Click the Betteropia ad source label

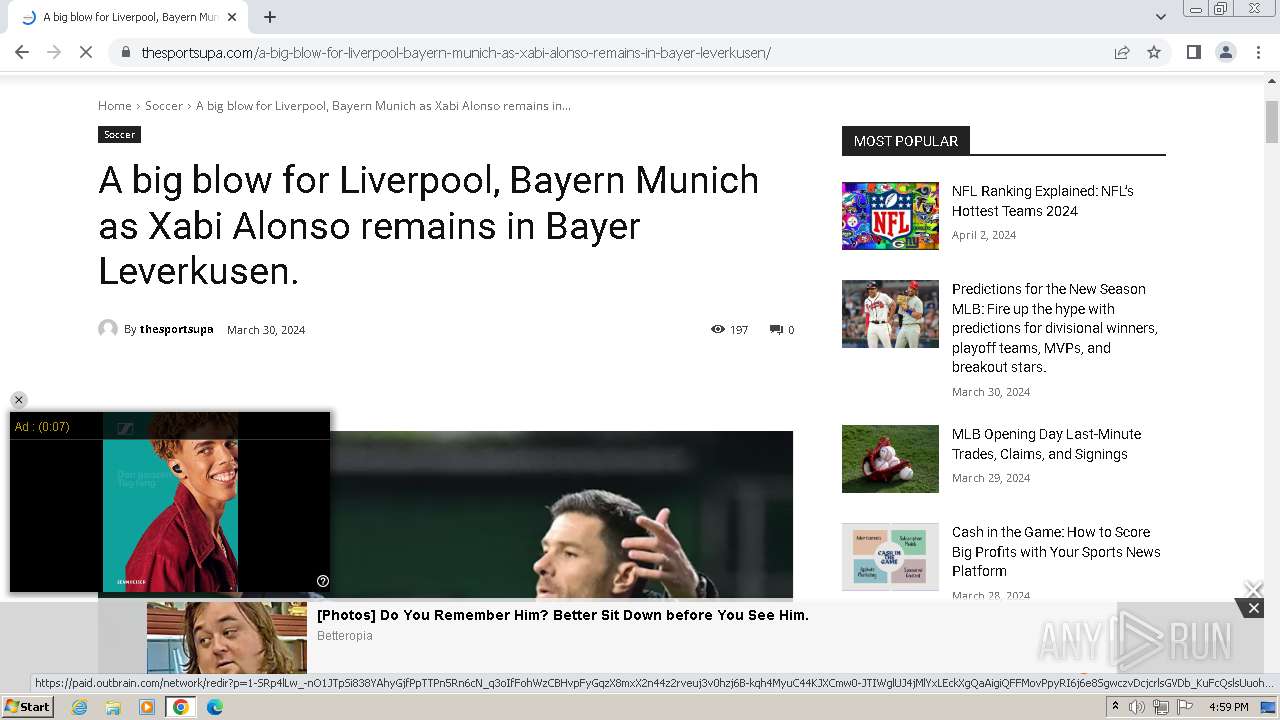tap(345, 636)
